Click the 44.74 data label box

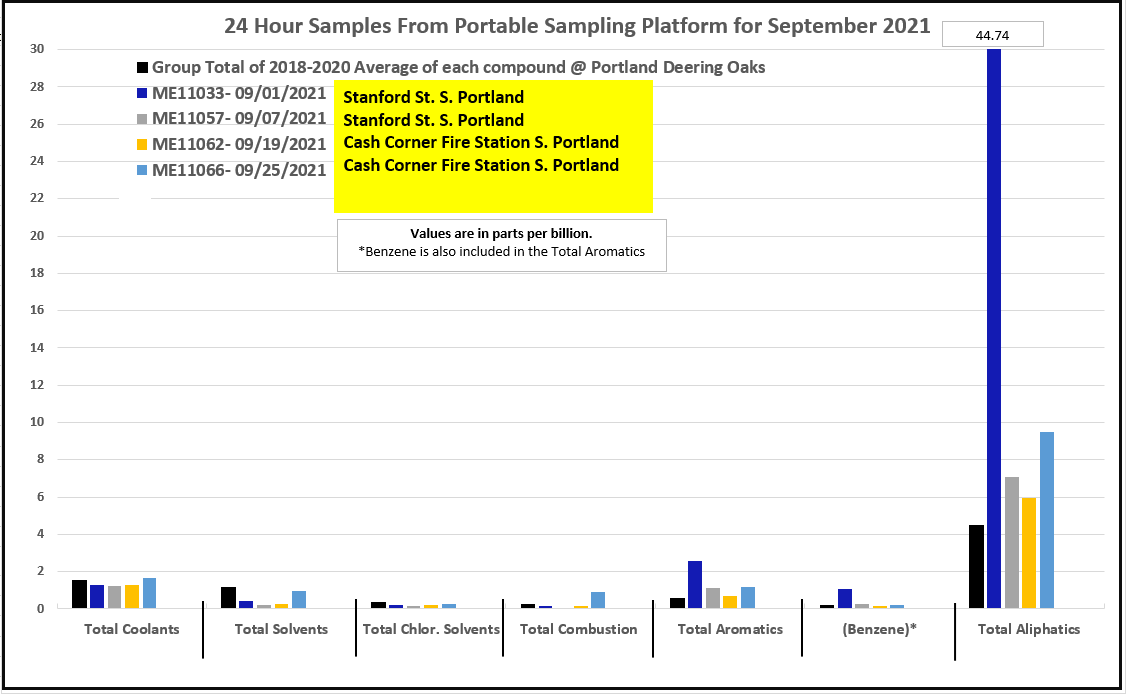[x=993, y=35]
